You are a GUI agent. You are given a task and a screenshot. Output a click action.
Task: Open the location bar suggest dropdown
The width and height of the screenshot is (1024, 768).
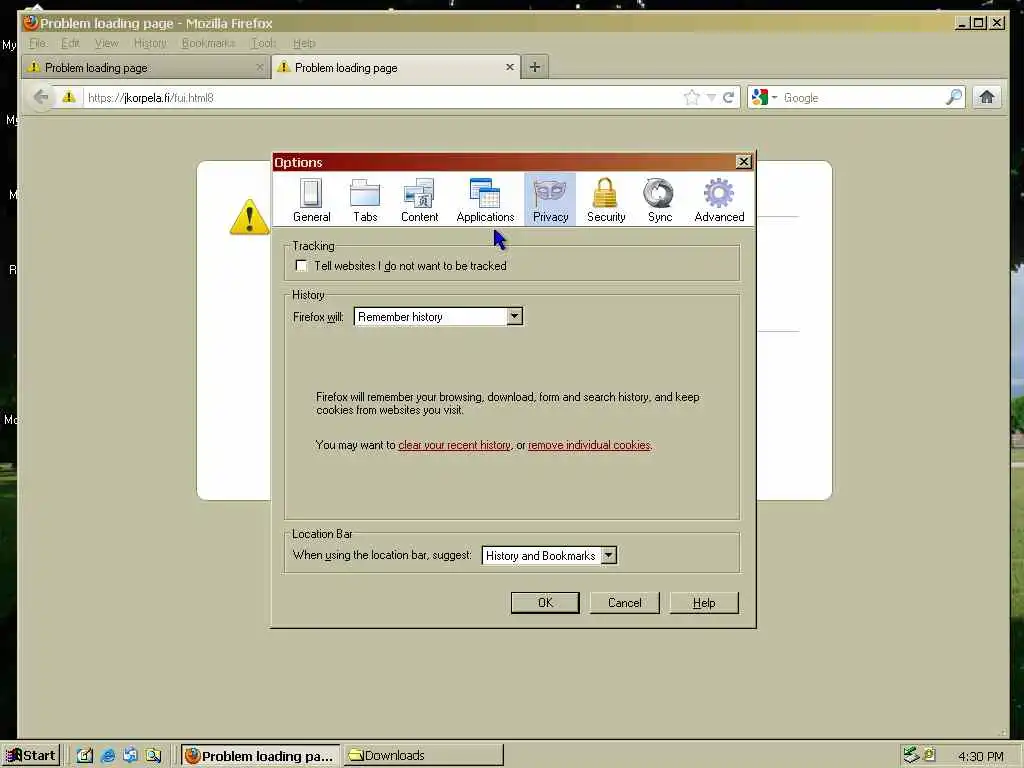[x=549, y=556]
